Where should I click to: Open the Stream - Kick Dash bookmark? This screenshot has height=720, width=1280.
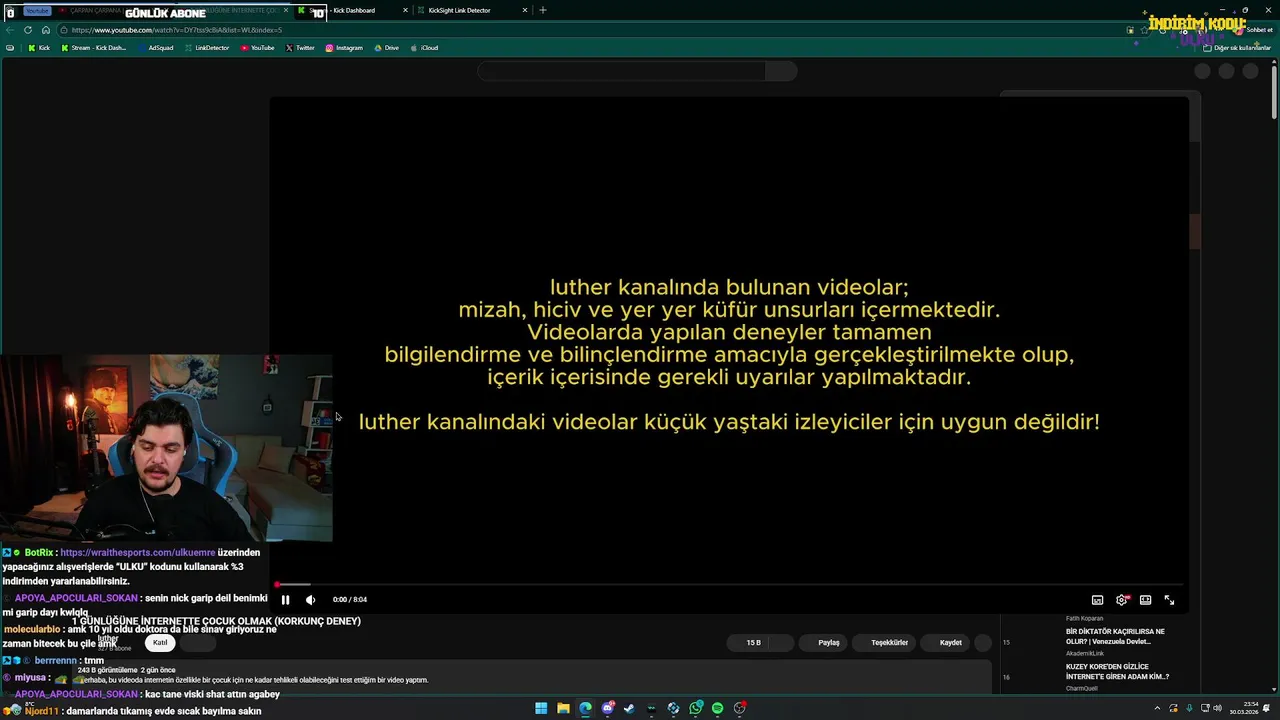[x=93, y=48]
